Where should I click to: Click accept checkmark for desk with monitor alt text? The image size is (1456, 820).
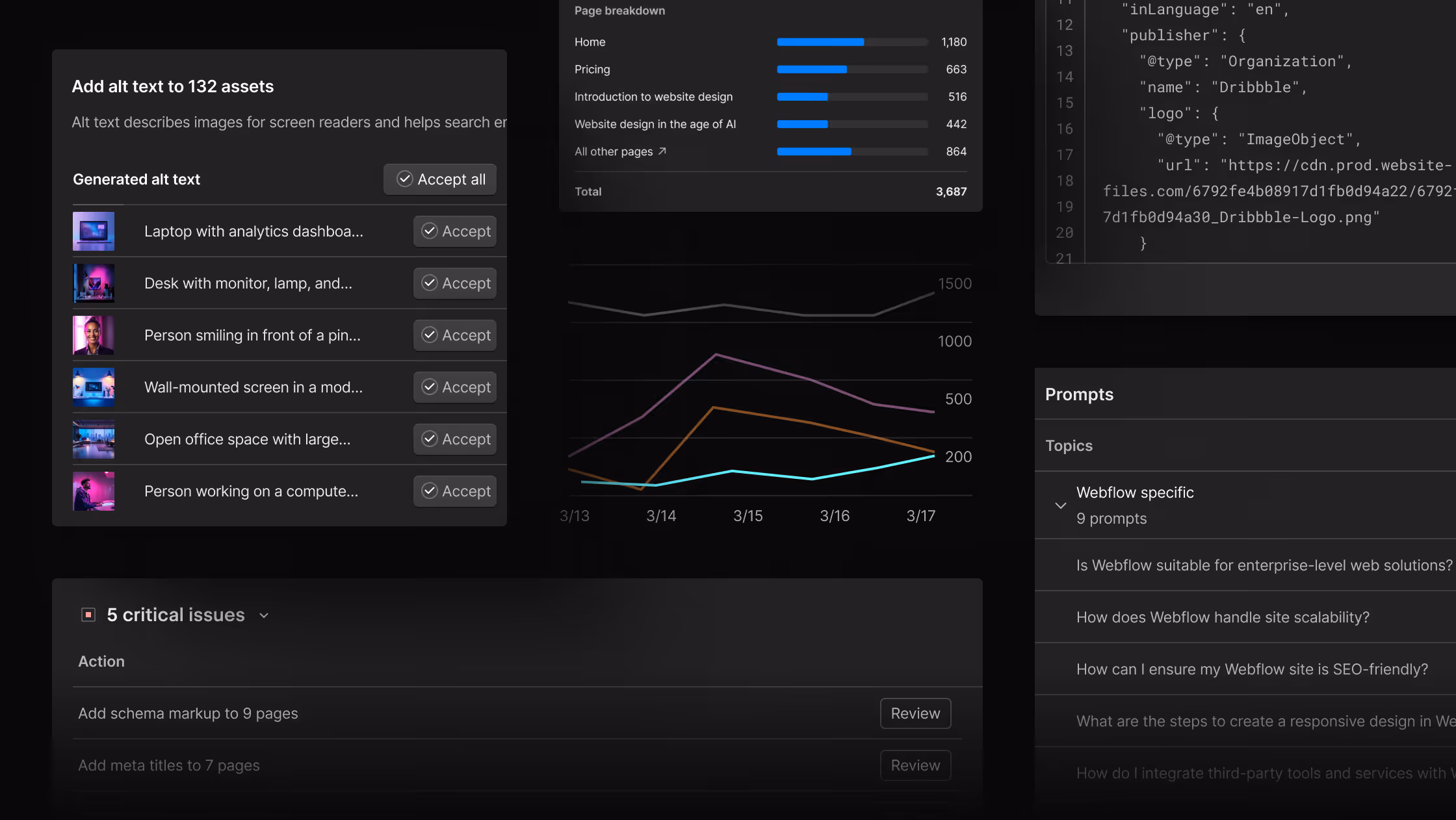pyautogui.click(x=430, y=283)
